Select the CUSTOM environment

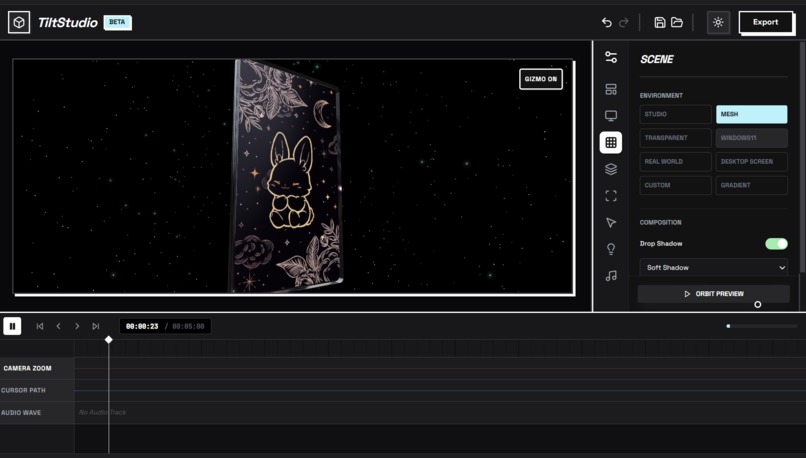pyautogui.click(x=675, y=185)
